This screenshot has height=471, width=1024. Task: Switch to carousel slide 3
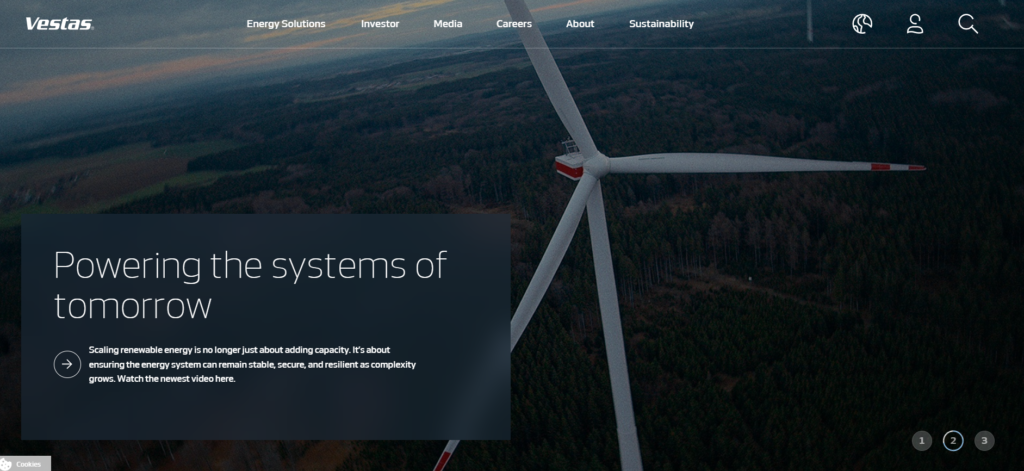click(x=984, y=441)
